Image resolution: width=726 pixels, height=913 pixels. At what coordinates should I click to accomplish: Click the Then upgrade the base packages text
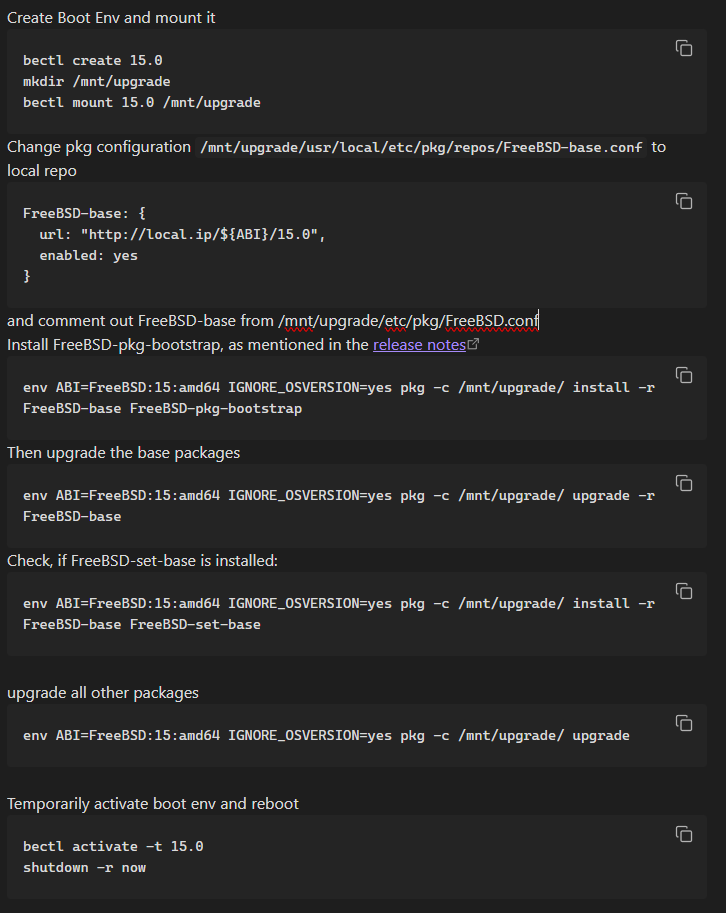(x=123, y=453)
